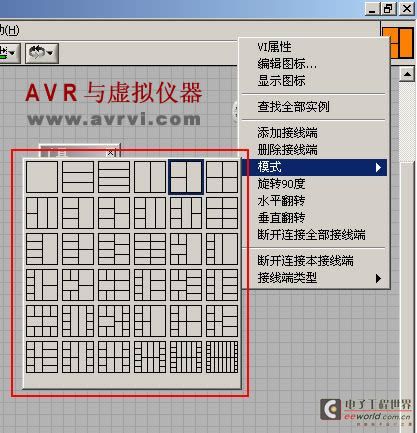Viewport: 417px width, 433px height.
Task: Minimize the LabVIEW window
Action: point(372,8)
